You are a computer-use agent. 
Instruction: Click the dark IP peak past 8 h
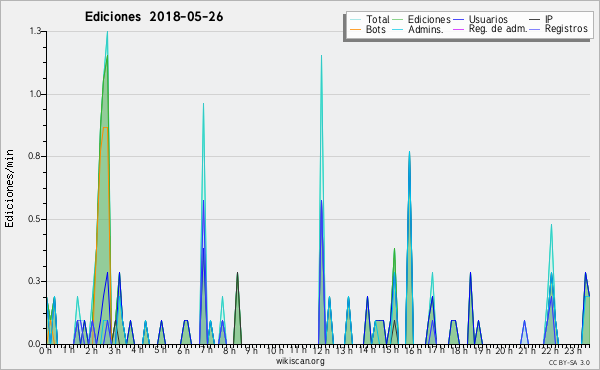[238, 273]
